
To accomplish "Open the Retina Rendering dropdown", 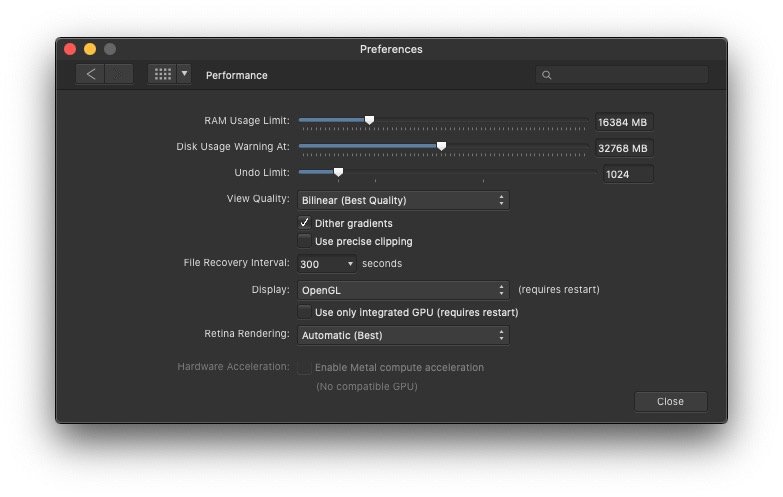I will coord(403,335).
